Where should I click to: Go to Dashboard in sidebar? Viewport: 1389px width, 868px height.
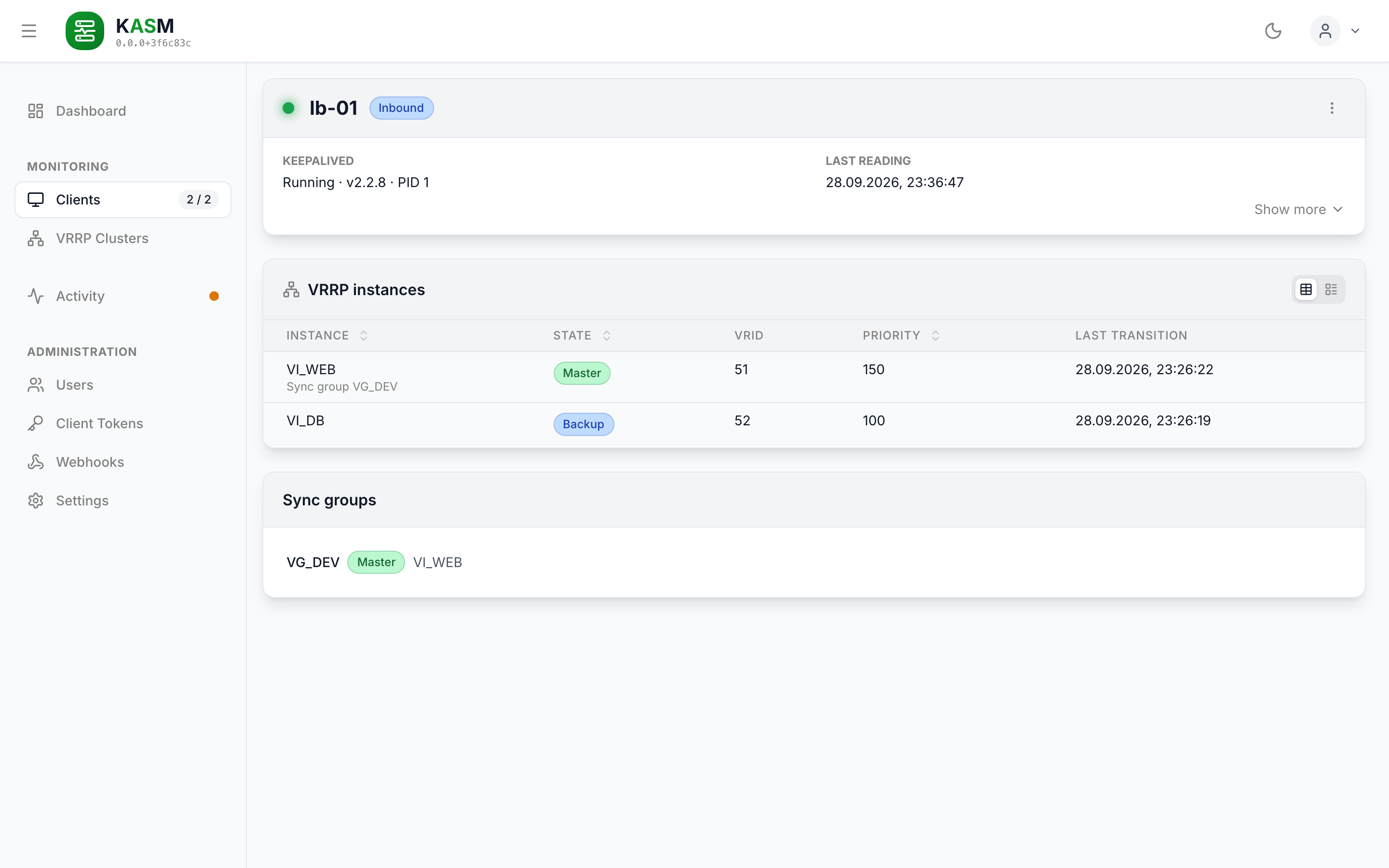pyautogui.click(x=123, y=111)
